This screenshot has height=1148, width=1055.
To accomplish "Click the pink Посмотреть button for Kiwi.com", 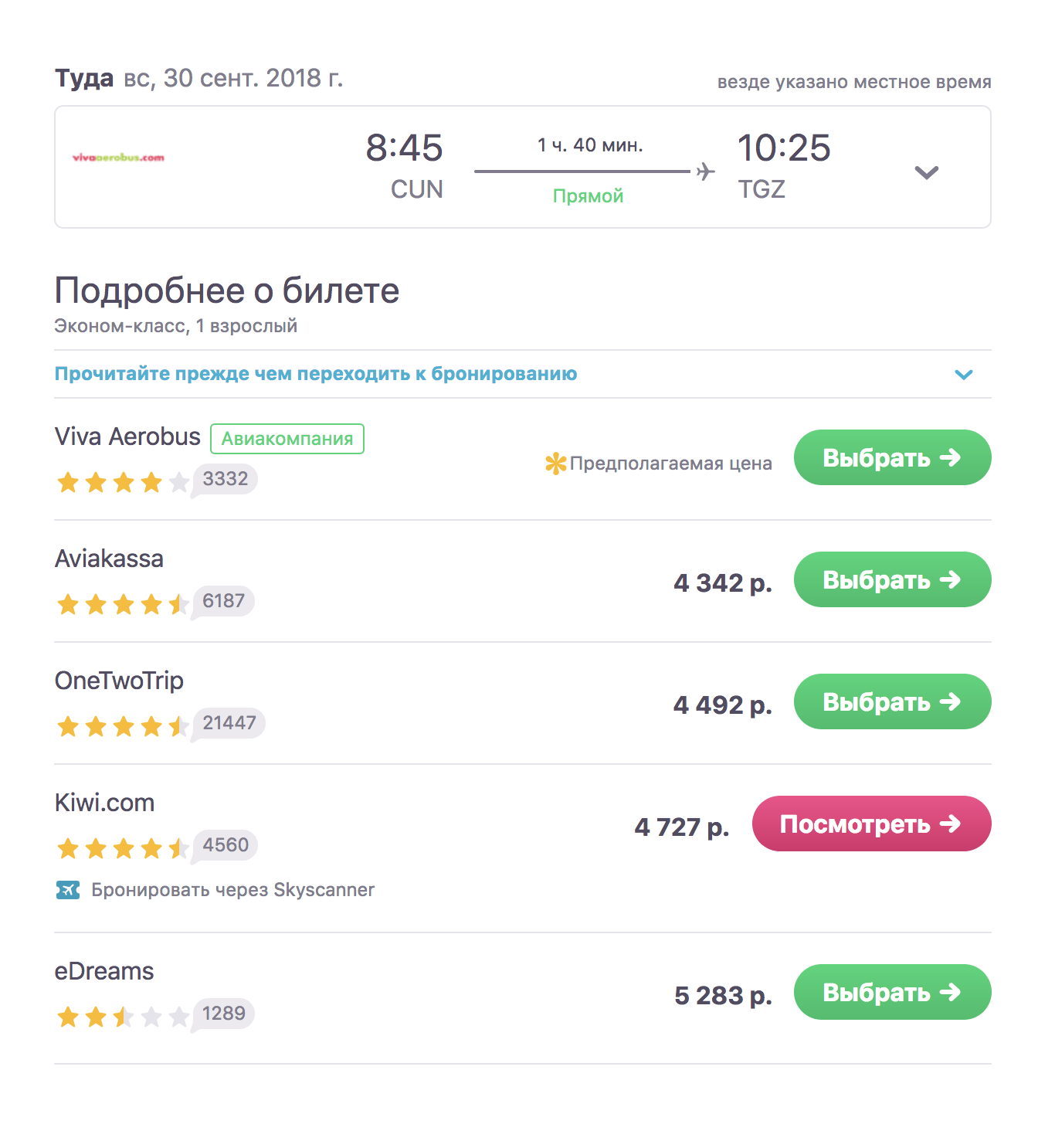I will [871, 824].
